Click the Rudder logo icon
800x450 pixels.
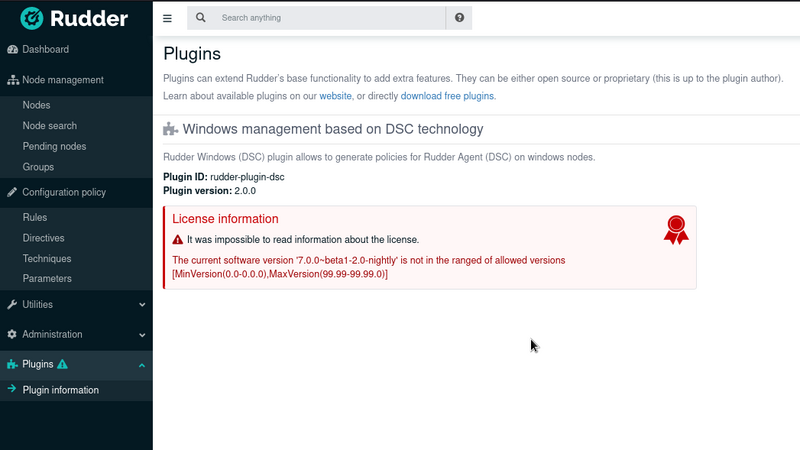32,18
